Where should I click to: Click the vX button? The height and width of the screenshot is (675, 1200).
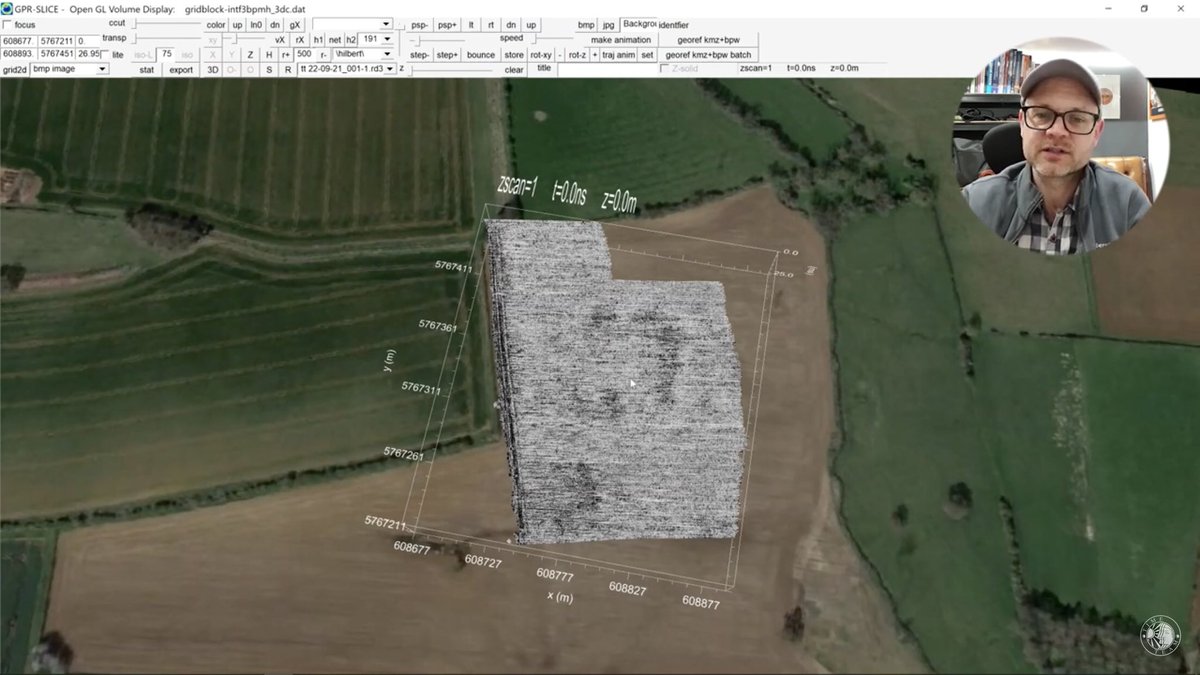pyautogui.click(x=280, y=39)
